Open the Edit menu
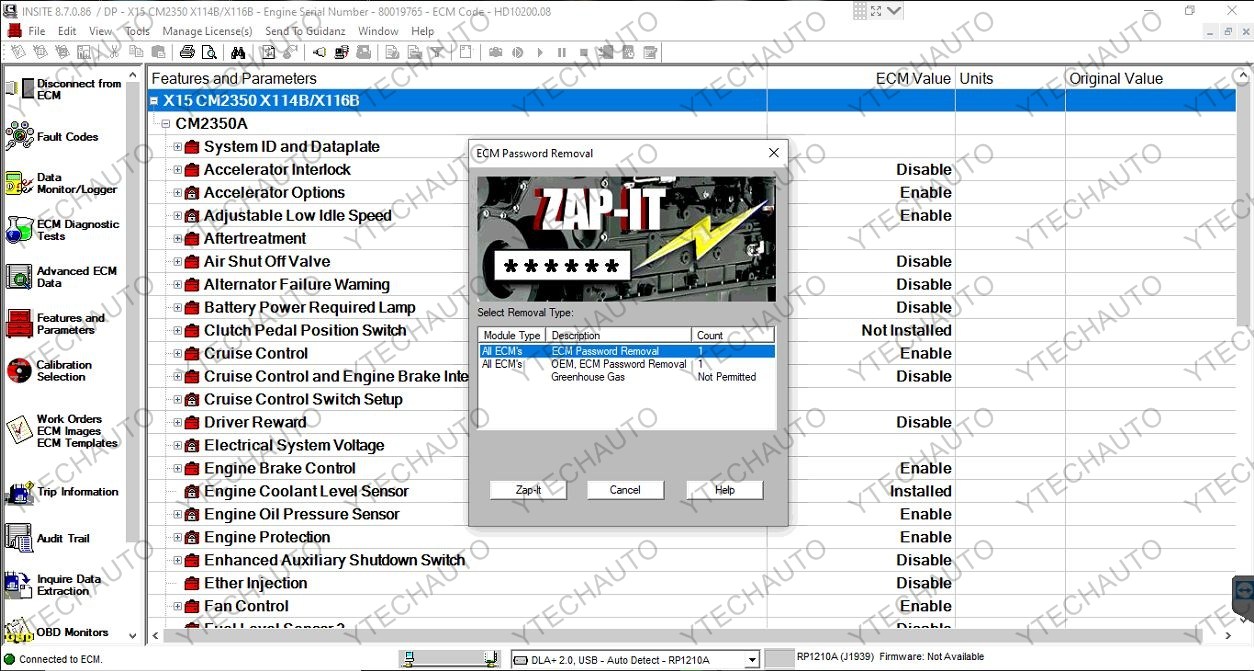The height and width of the screenshot is (671, 1254). [x=67, y=31]
